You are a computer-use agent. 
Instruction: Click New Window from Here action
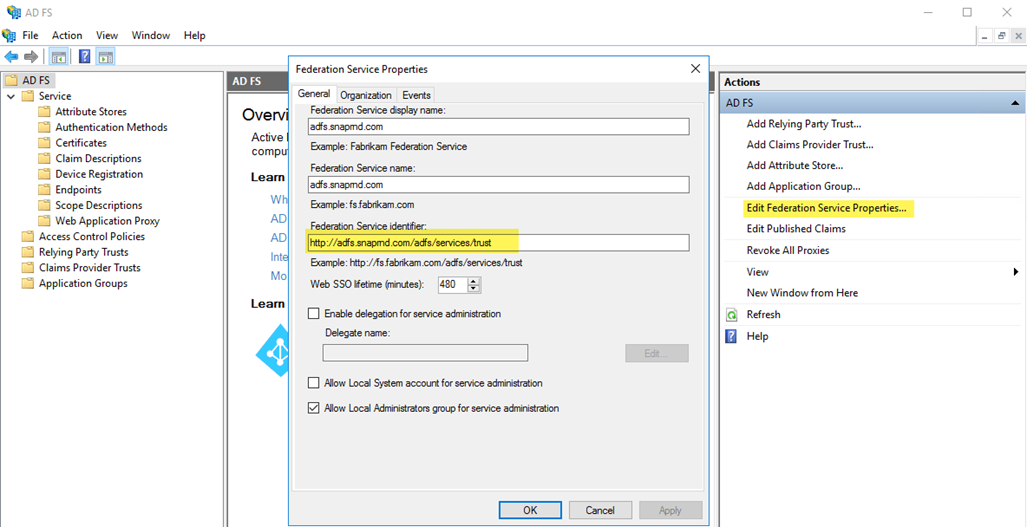click(x=802, y=293)
